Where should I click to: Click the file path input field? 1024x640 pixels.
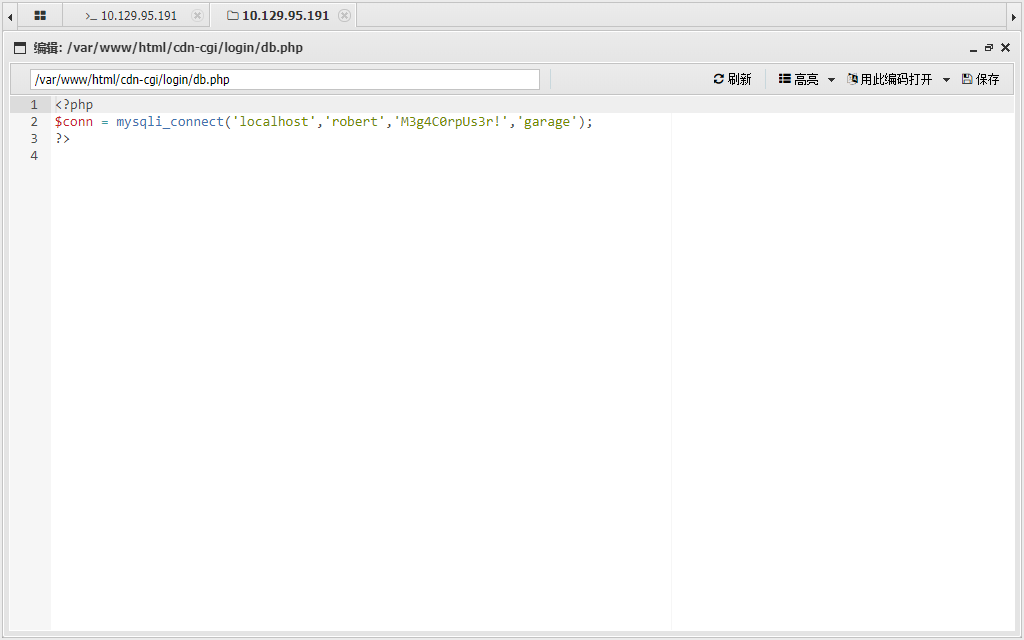point(285,80)
